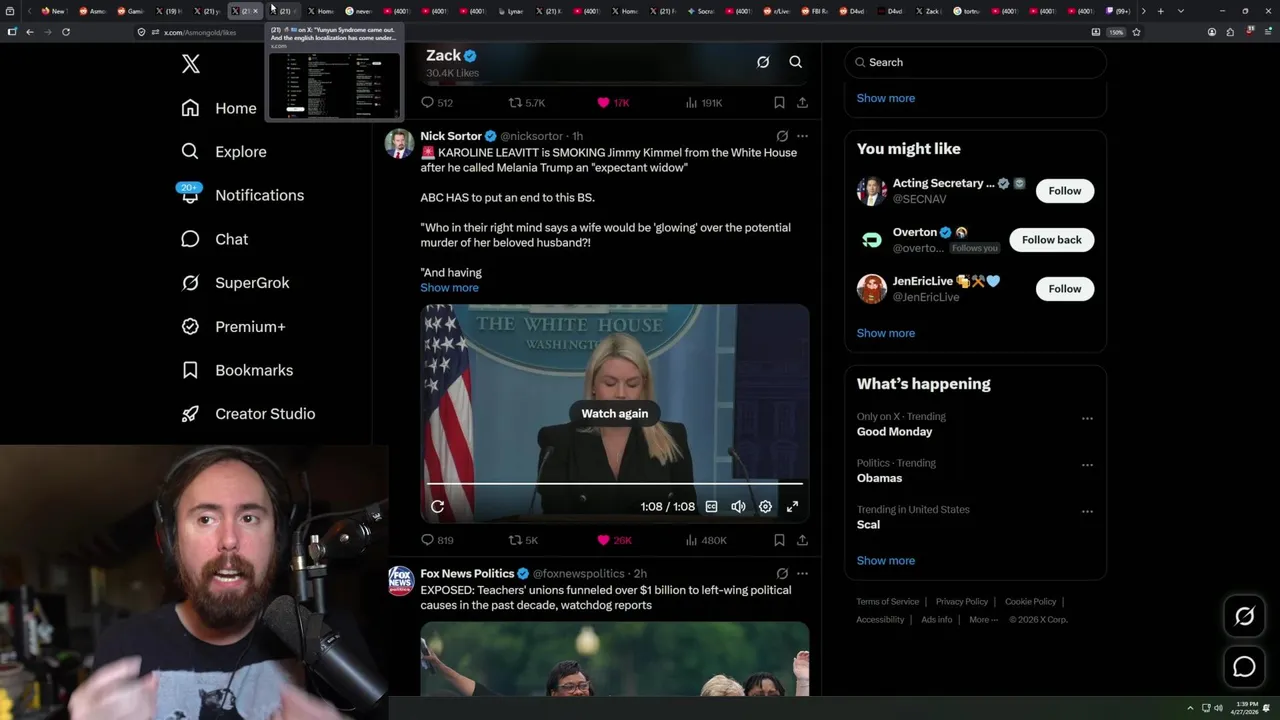
Task: Click Watch again on the White House video
Action: (x=615, y=414)
